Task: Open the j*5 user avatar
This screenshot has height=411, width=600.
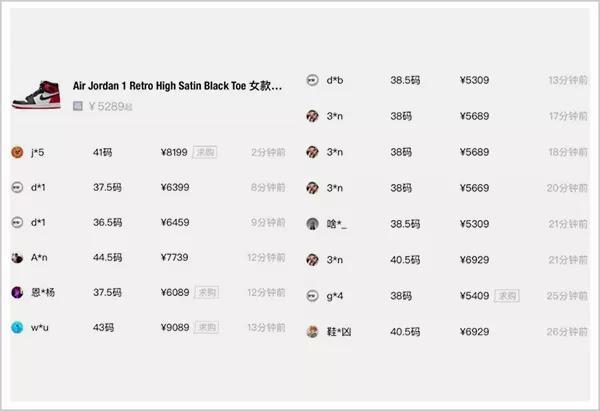Action: point(17,152)
